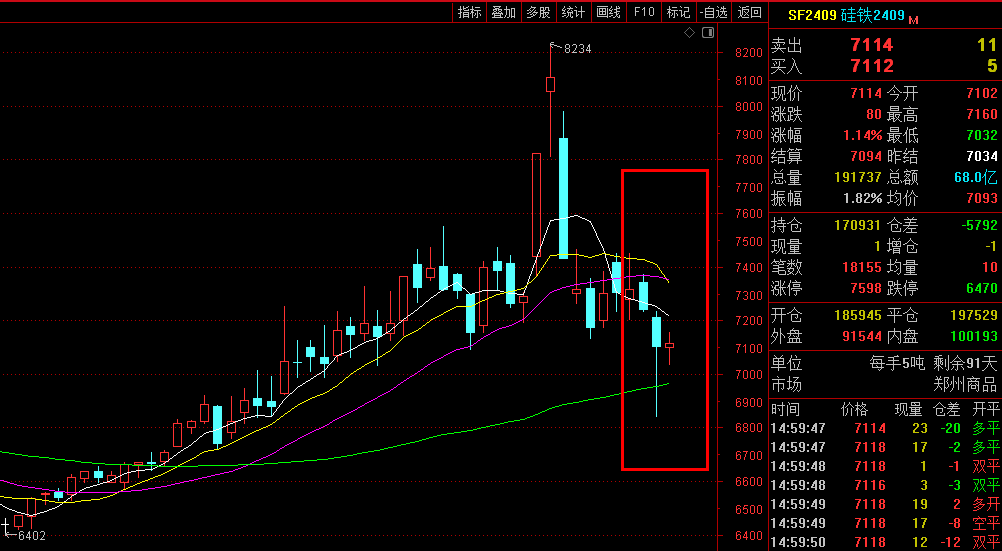
Task: Click the diamond icon above the chart
Action: click(689, 33)
